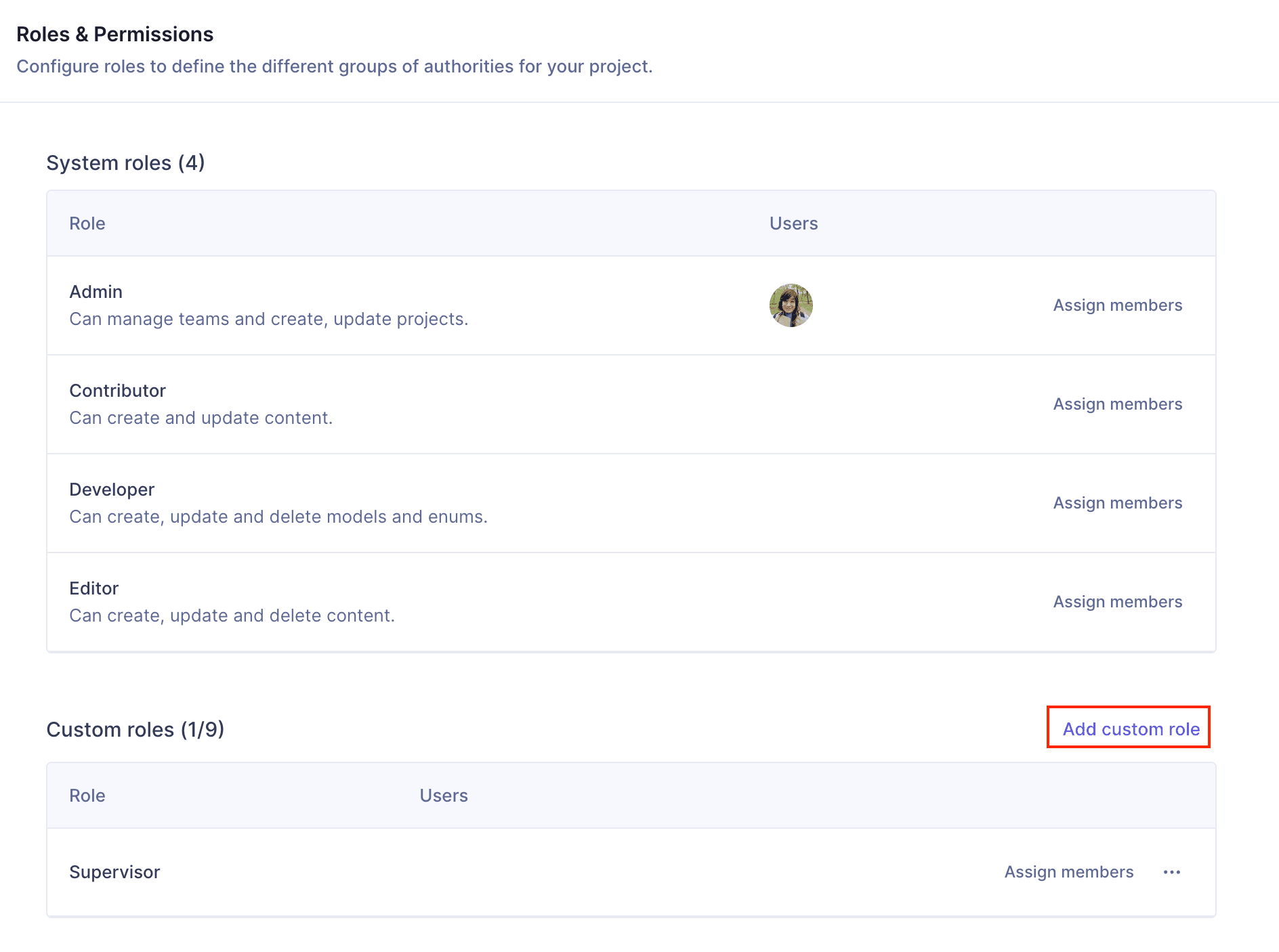Assign members to the Contributor role
Screen dimensions: 1279x952
[x=1117, y=404]
